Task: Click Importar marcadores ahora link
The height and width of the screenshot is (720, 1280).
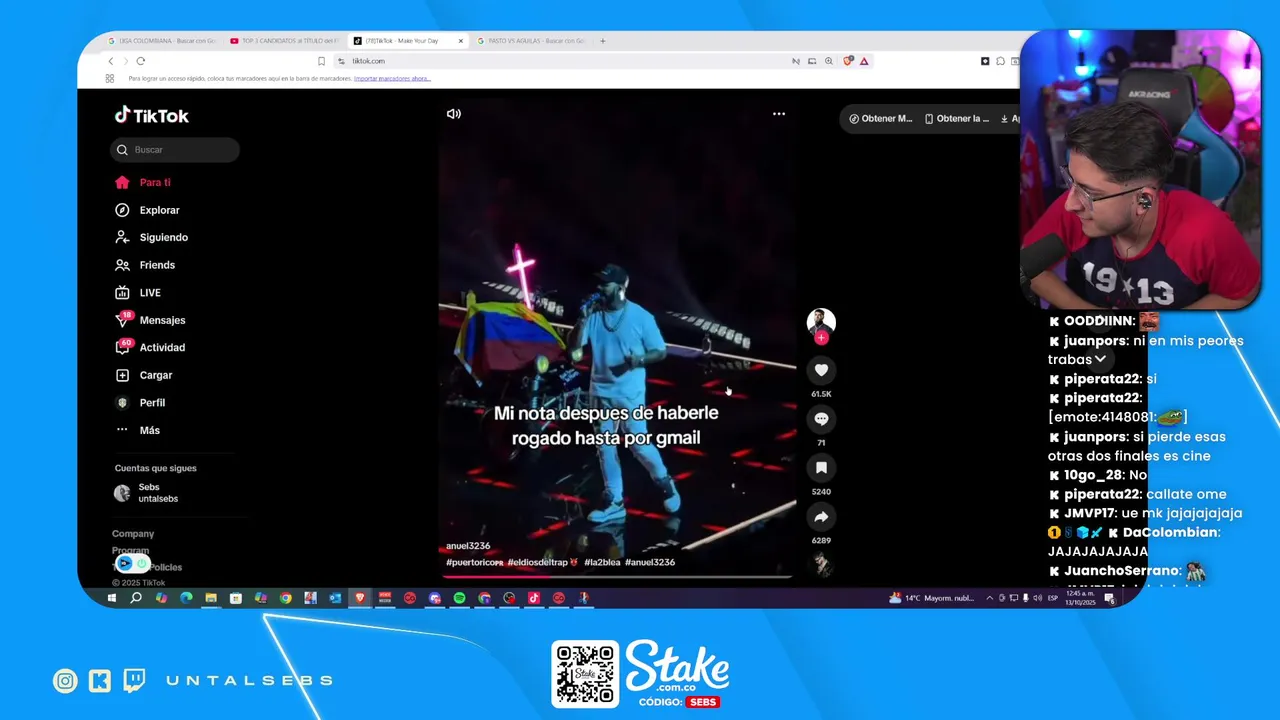Action: click(392, 78)
